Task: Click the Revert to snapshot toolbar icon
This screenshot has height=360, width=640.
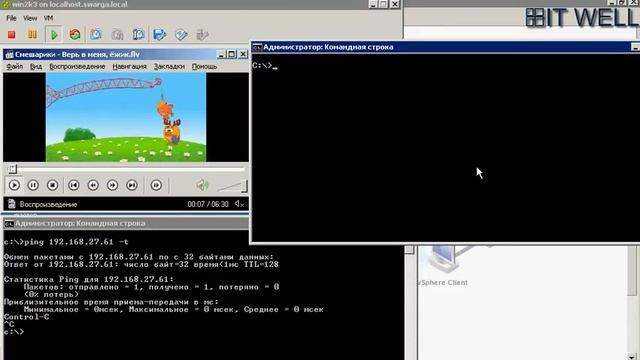Action: click(118, 35)
